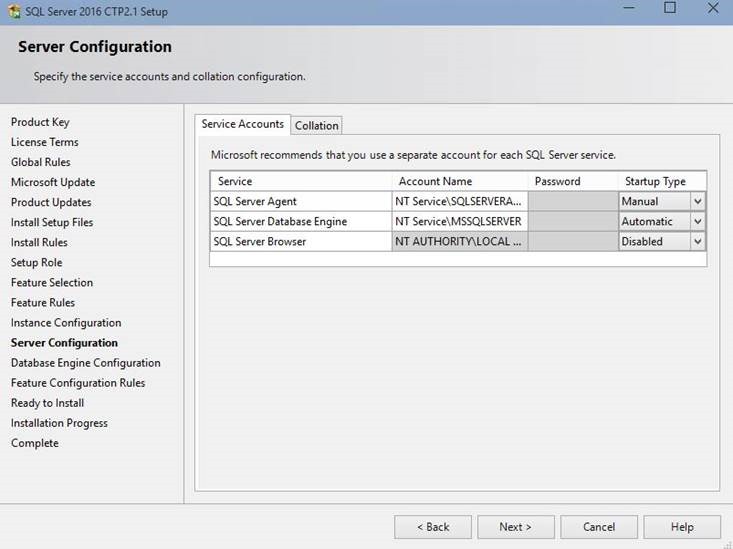733x549 pixels.
Task: Maximize the setup window
Action: click(670, 8)
